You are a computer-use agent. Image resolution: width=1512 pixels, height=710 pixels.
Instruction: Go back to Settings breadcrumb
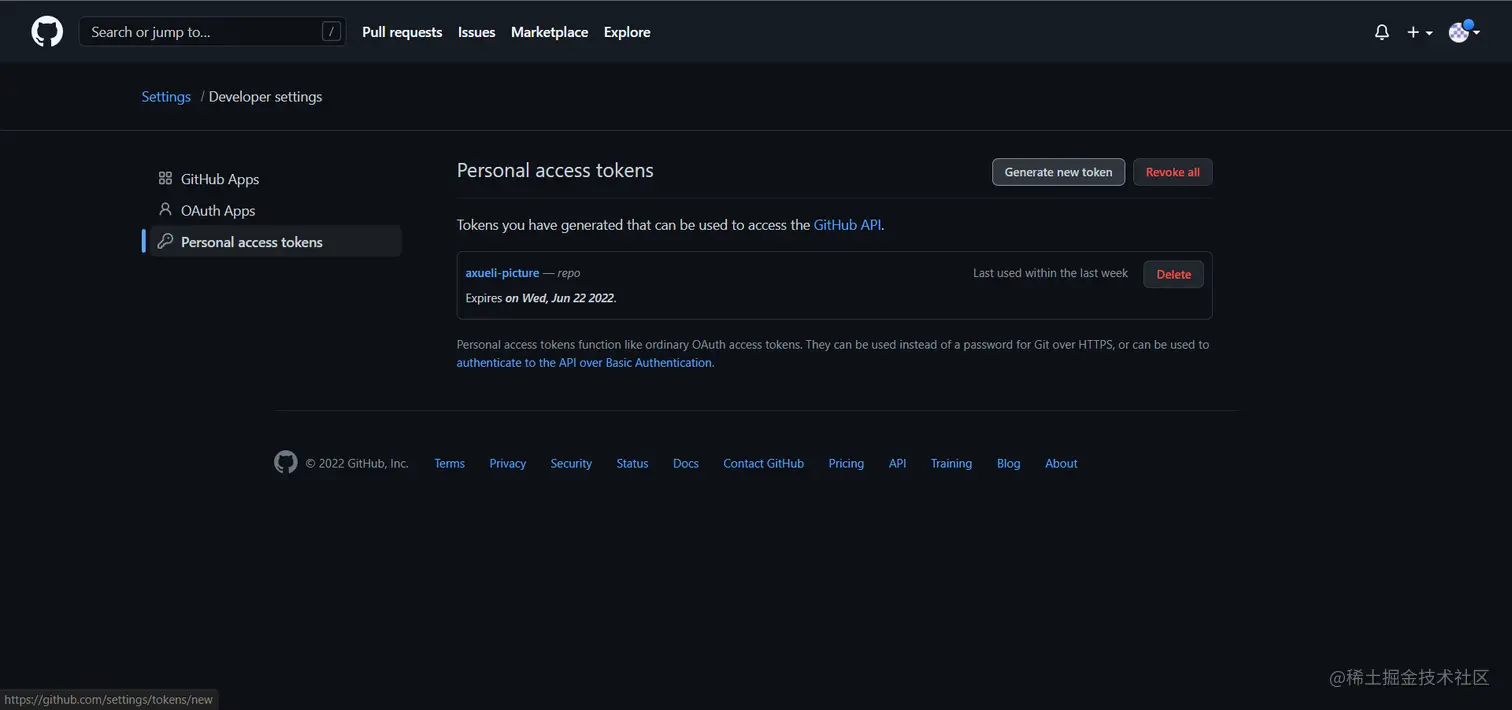click(x=166, y=97)
